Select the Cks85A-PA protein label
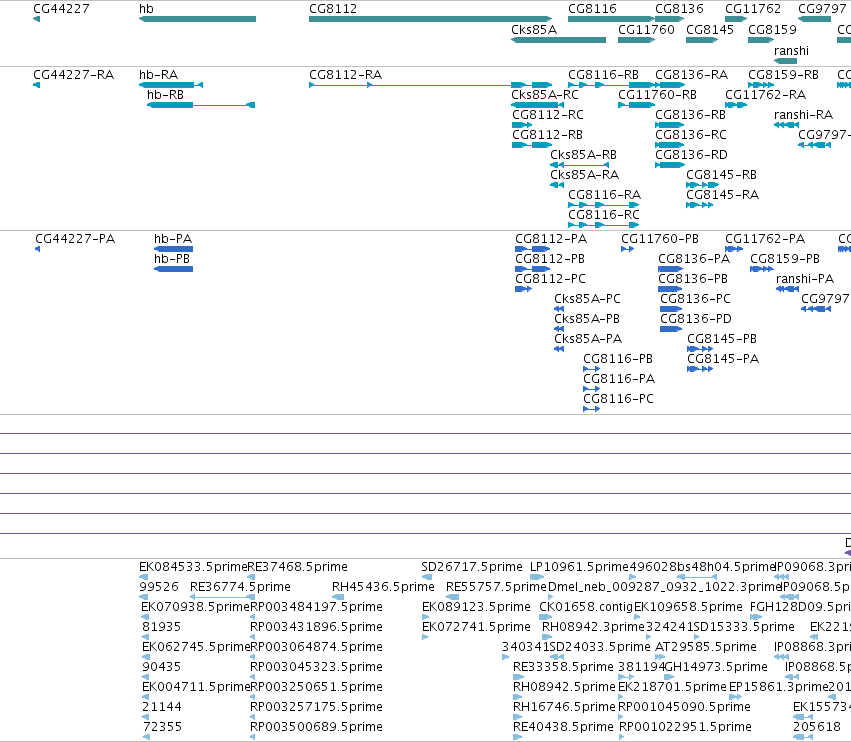The image size is (851, 742). pos(588,339)
